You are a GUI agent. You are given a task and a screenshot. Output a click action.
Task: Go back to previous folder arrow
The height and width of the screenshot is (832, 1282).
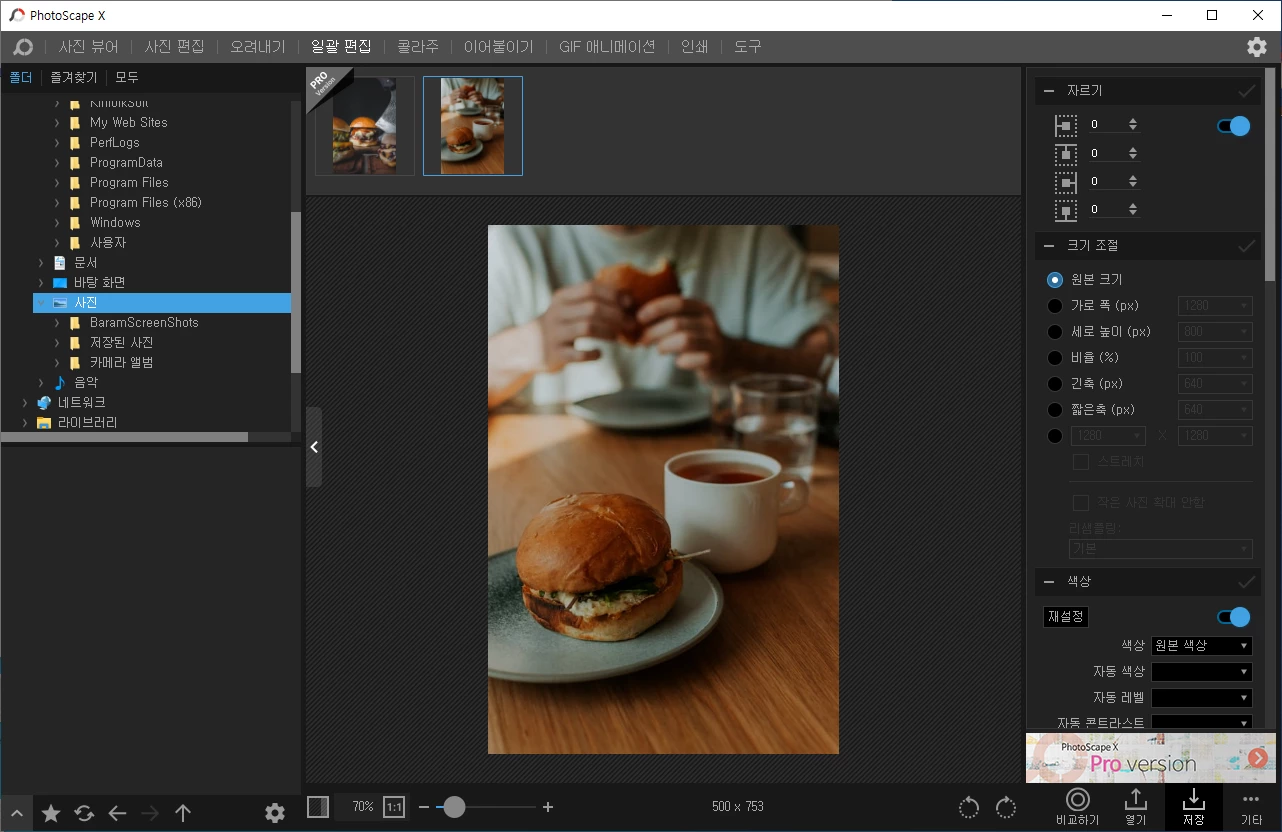click(117, 814)
